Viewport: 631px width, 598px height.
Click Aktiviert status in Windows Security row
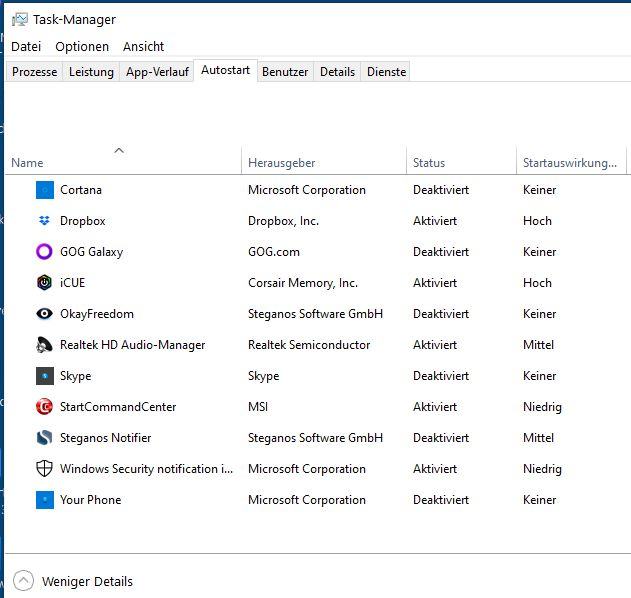pyautogui.click(x=435, y=469)
